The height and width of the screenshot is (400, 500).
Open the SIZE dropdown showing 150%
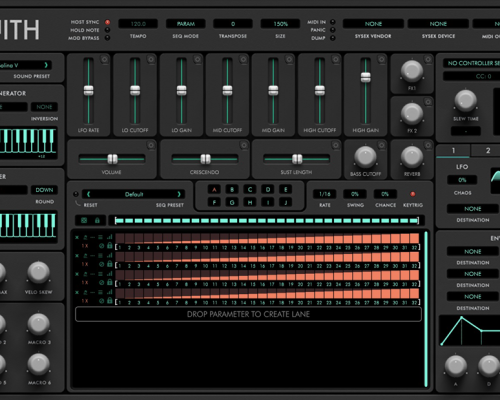pos(280,24)
